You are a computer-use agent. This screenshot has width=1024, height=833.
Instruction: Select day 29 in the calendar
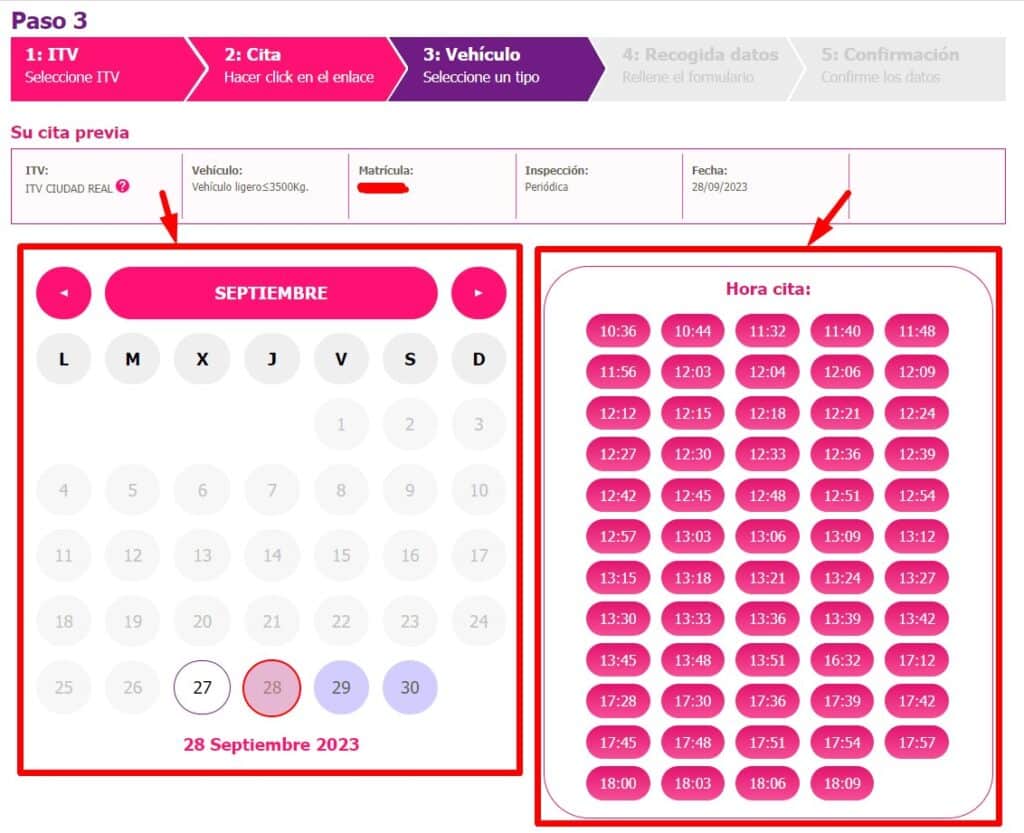point(341,687)
